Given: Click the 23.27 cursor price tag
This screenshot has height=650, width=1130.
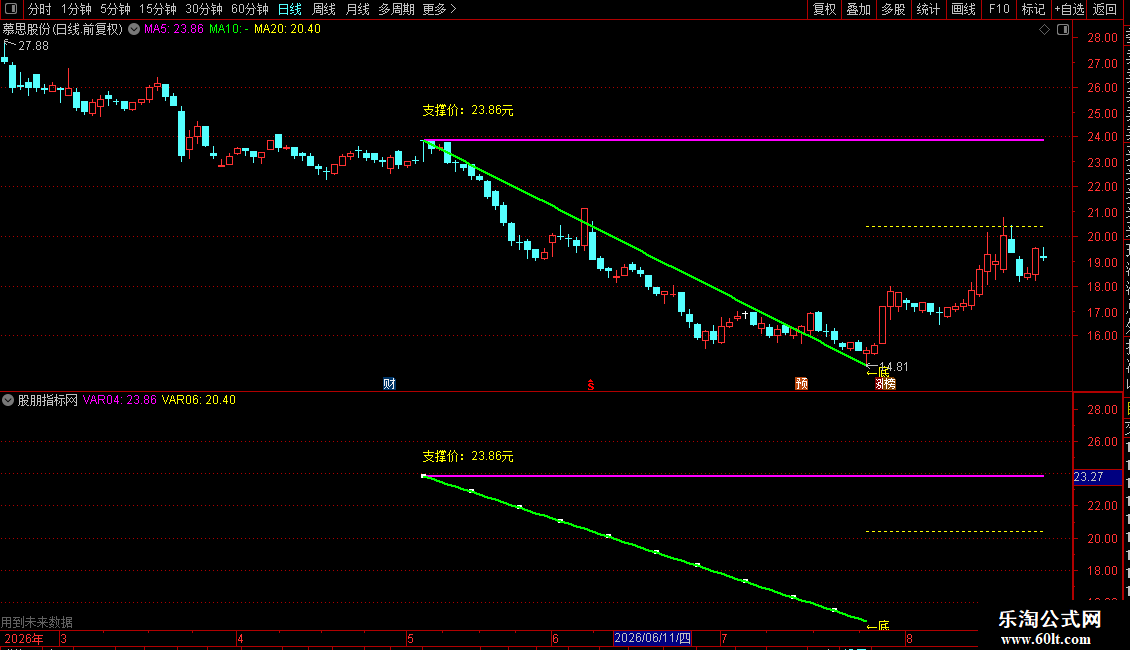Looking at the screenshot, I should pos(1097,477).
